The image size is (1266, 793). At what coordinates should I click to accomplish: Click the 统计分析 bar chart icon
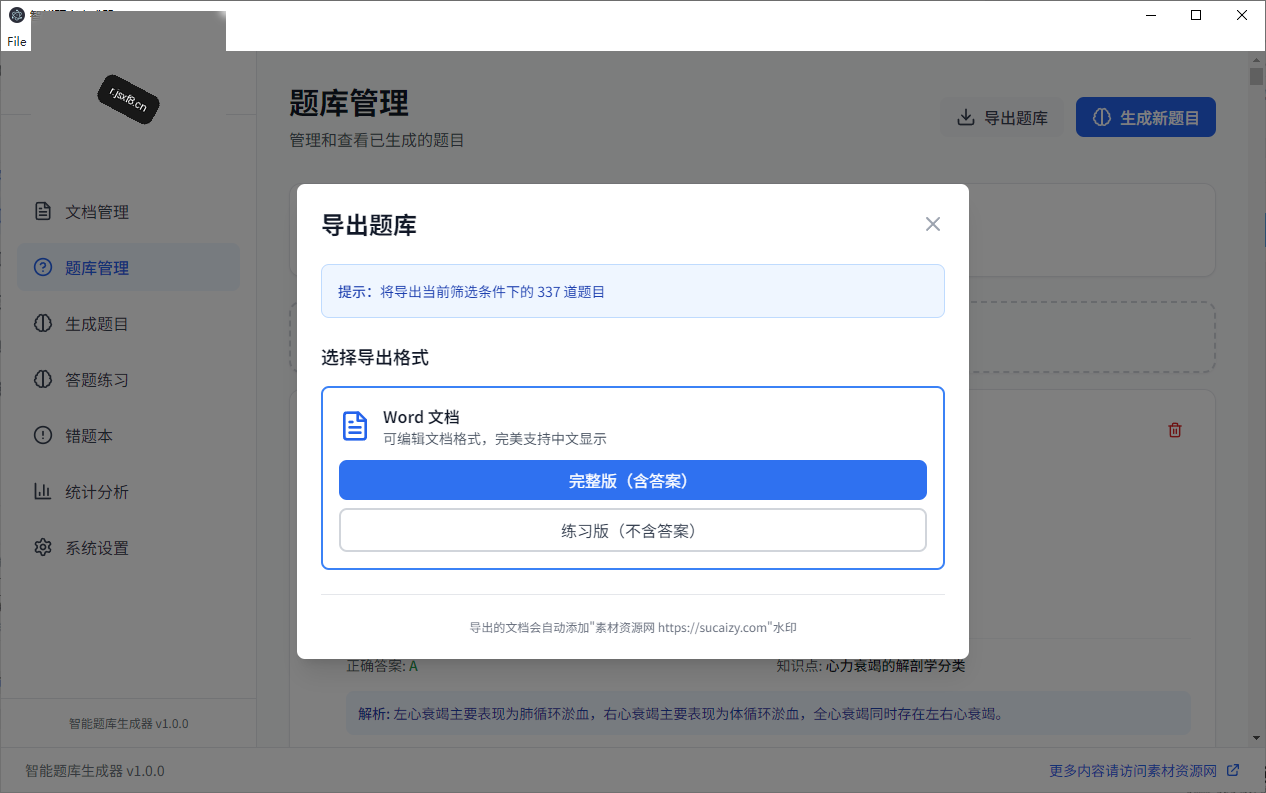(42, 492)
